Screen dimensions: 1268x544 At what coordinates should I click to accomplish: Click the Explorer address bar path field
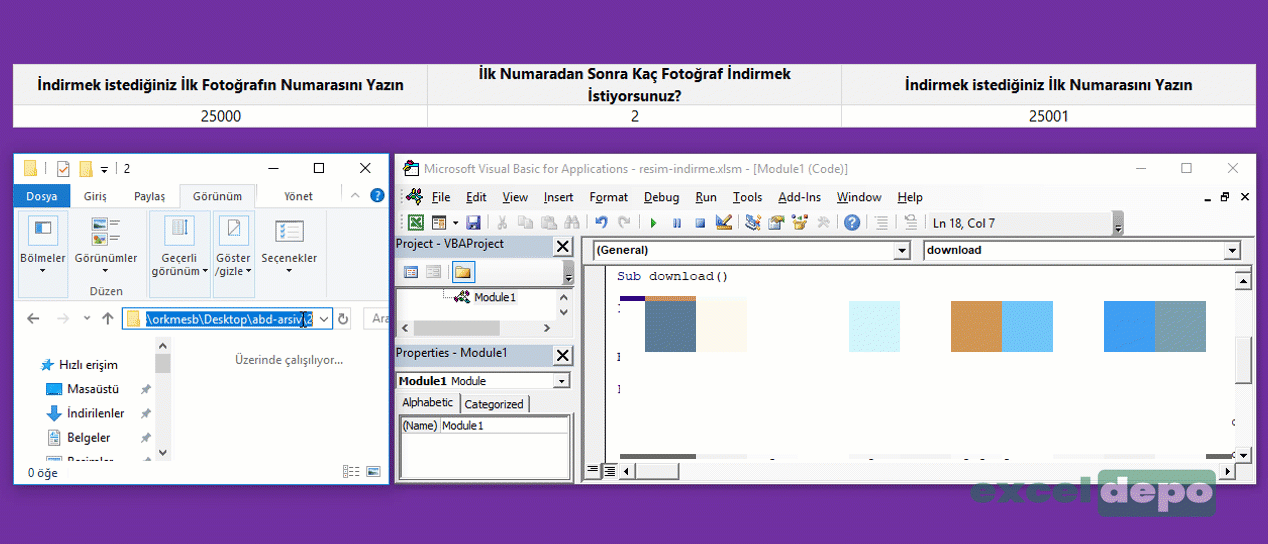(228, 319)
